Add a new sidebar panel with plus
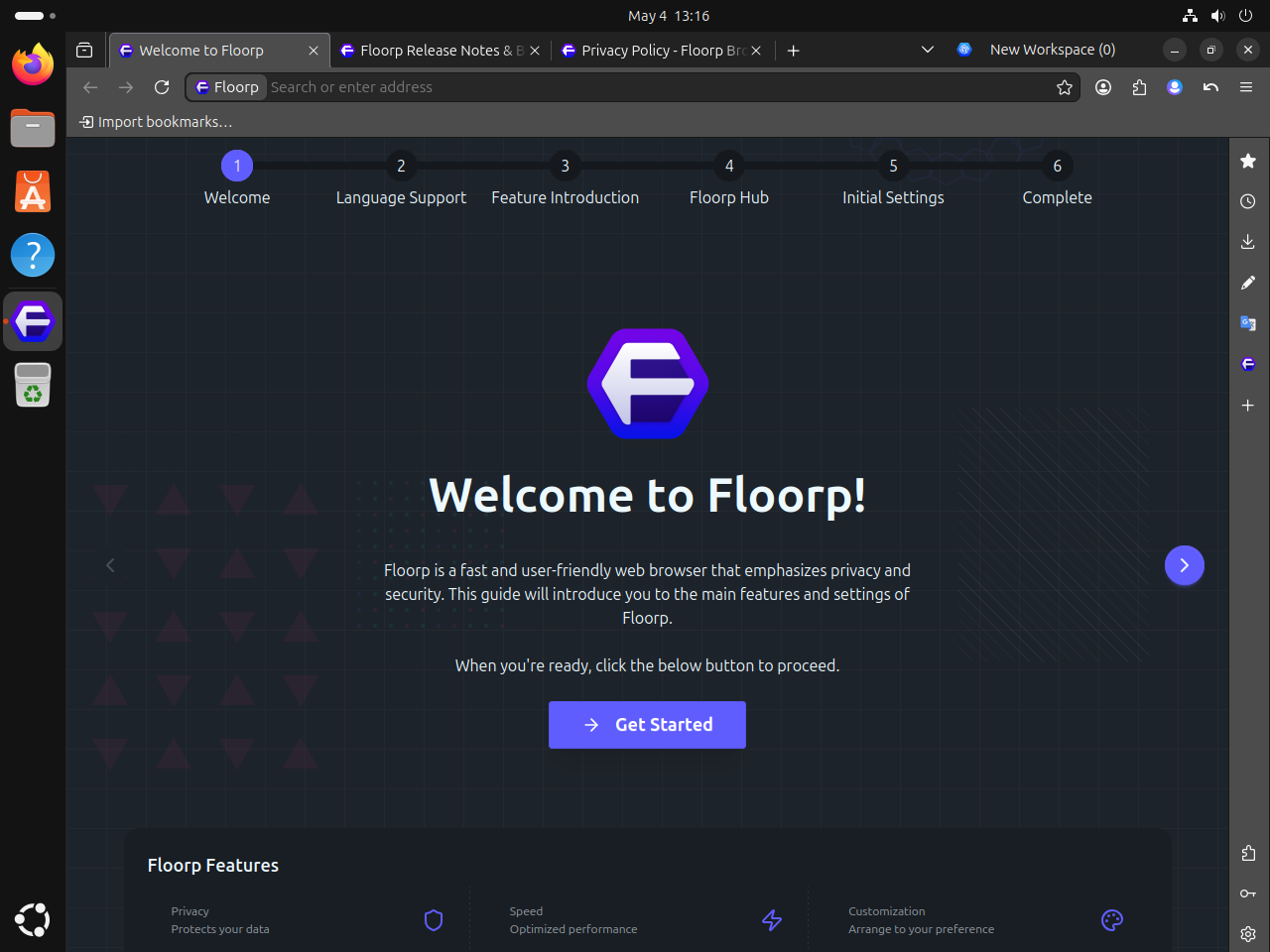 tap(1248, 405)
